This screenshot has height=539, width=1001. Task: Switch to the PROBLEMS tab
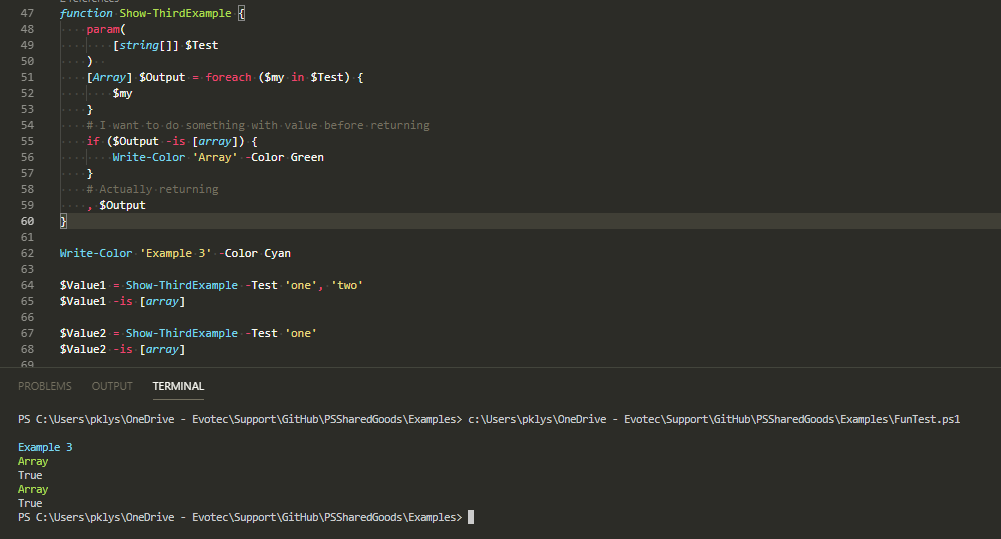[x=44, y=386]
